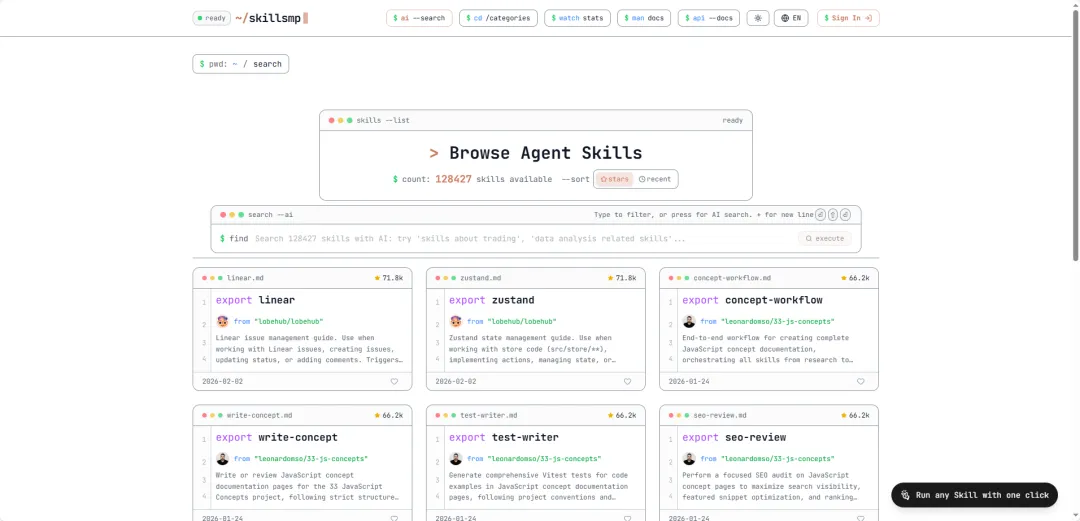1080x521 pixels.
Task: Open the export linear skill title
Action: click(256, 300)
